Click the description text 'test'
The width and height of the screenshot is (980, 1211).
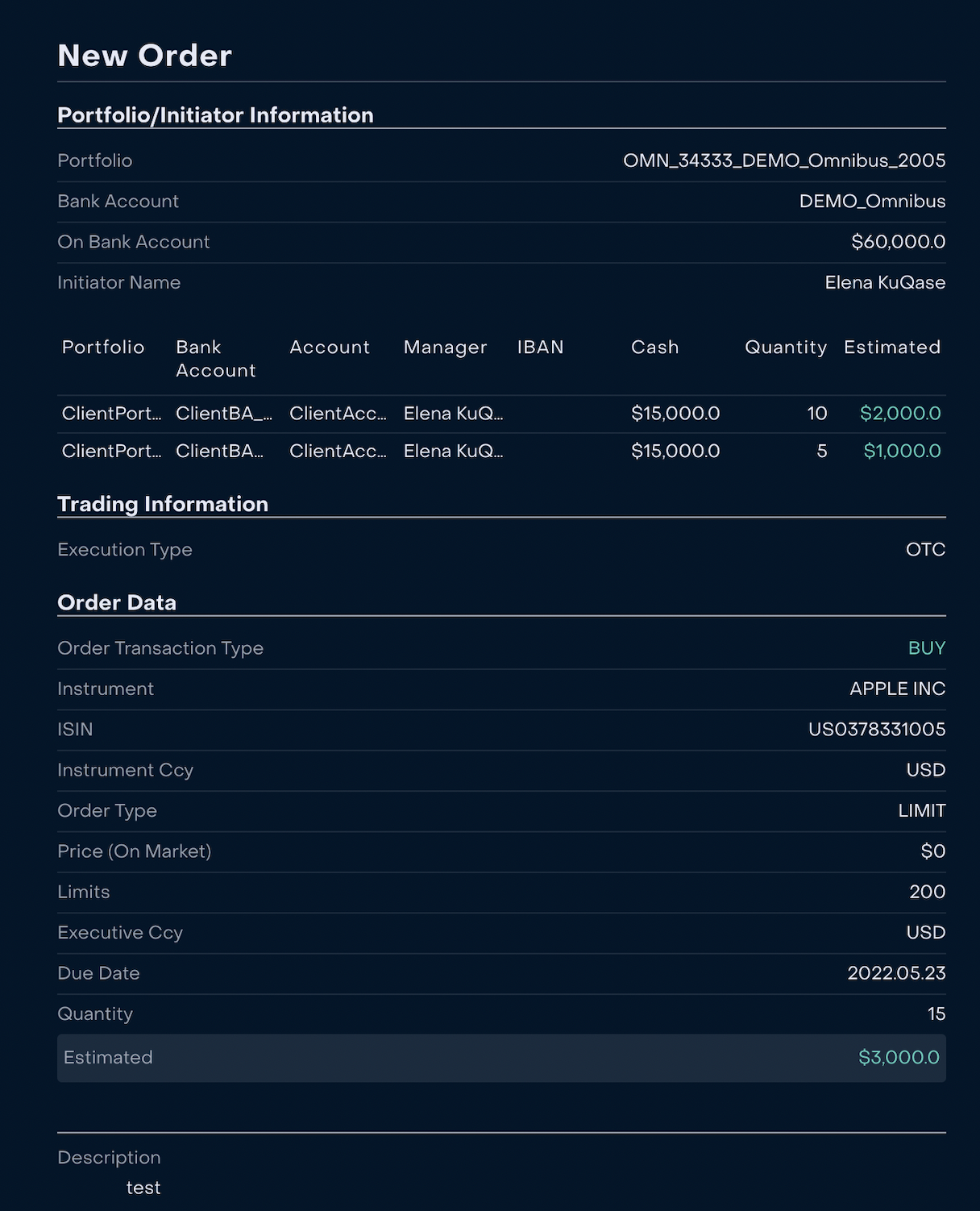tap(143, 1188)
